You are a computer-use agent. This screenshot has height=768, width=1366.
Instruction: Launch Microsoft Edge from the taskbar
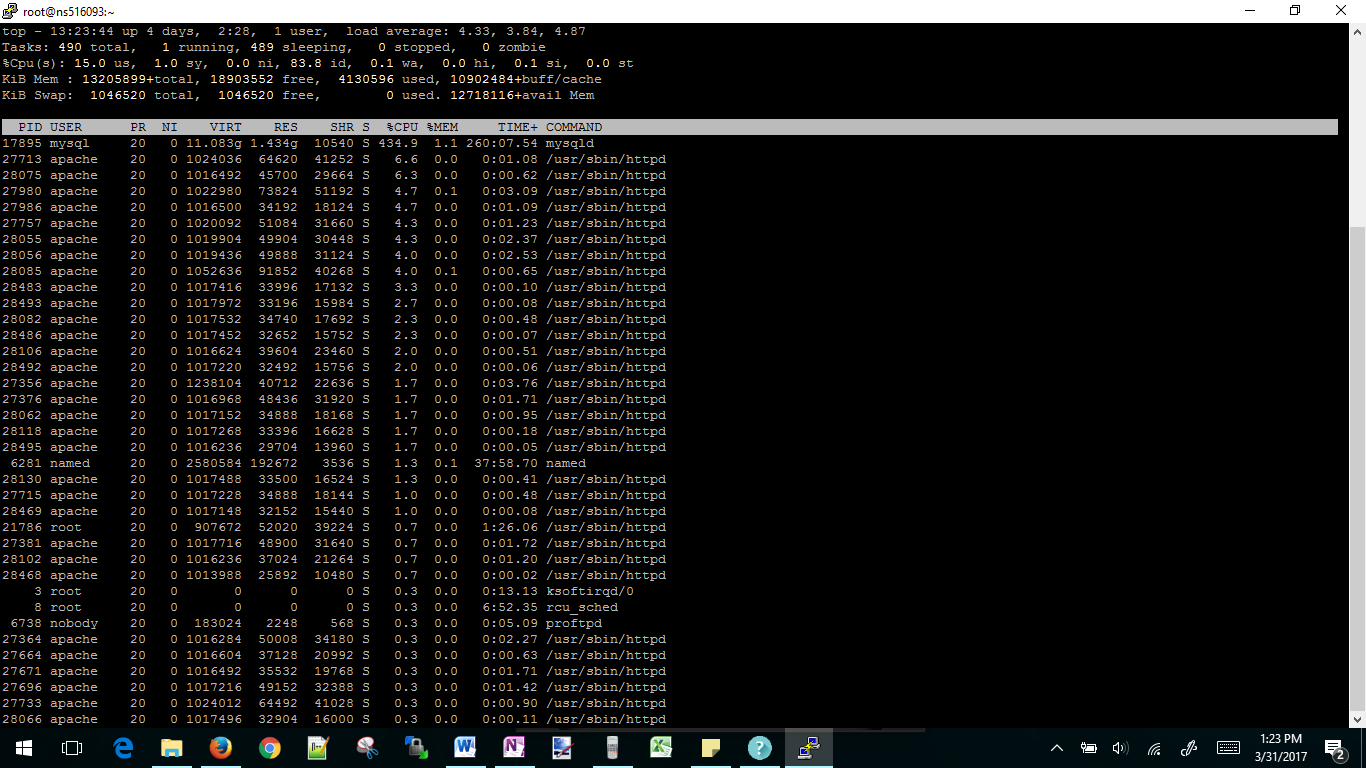pos(123,748)
